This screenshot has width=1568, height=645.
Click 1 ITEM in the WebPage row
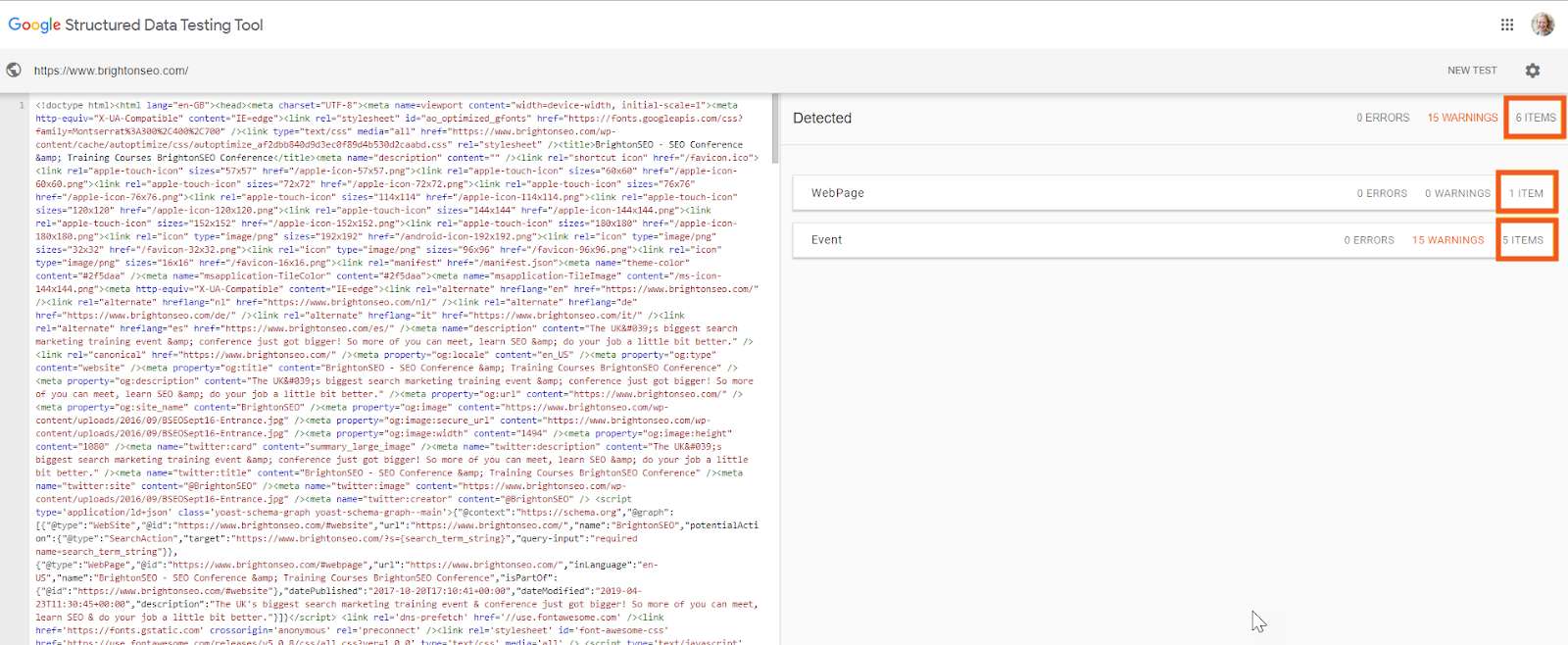tap(1526, 193)
